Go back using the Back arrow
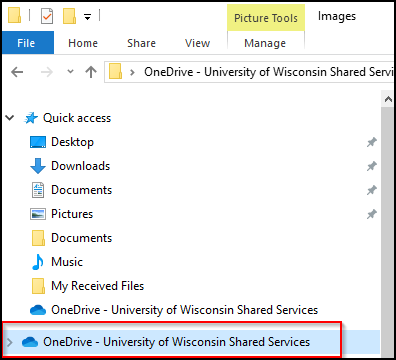The height and width of the screenshot is (360, 396). point(17,72)
